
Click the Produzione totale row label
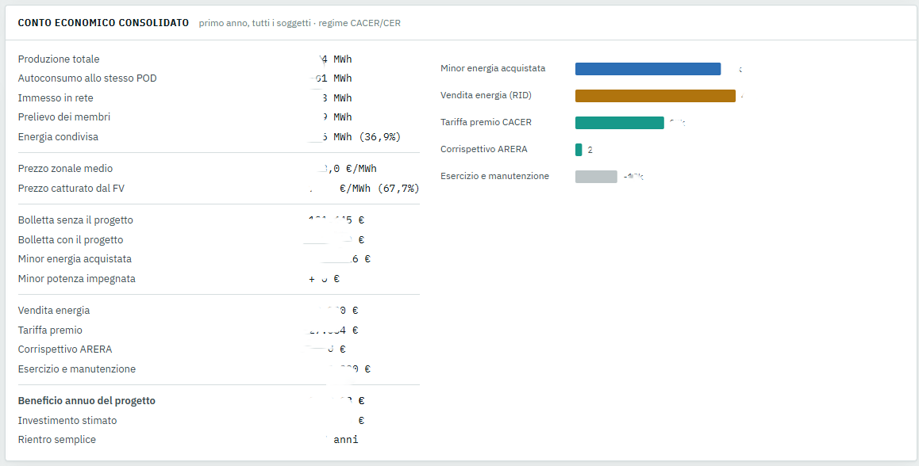point(59,59)
